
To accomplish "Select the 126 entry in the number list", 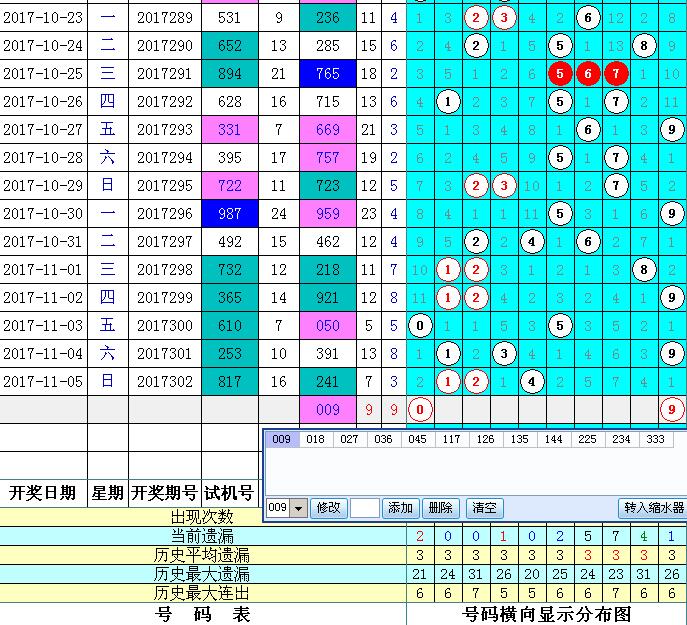I will click(x=485, y=439).
